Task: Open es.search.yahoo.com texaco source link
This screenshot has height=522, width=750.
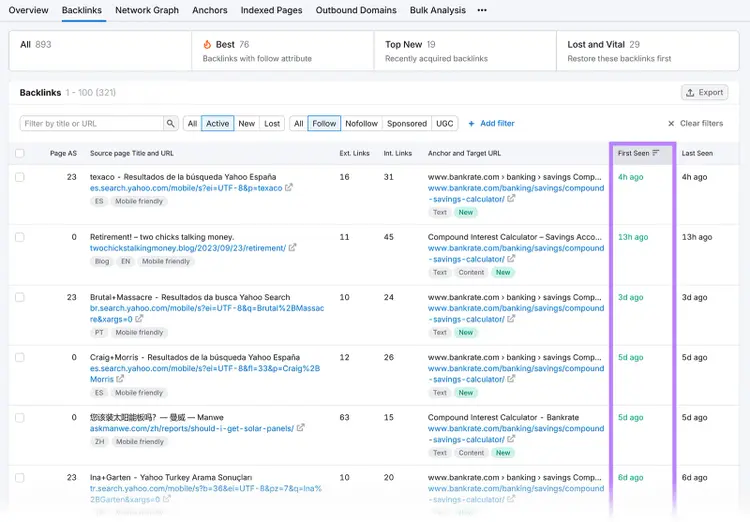Action: [186, 188]
